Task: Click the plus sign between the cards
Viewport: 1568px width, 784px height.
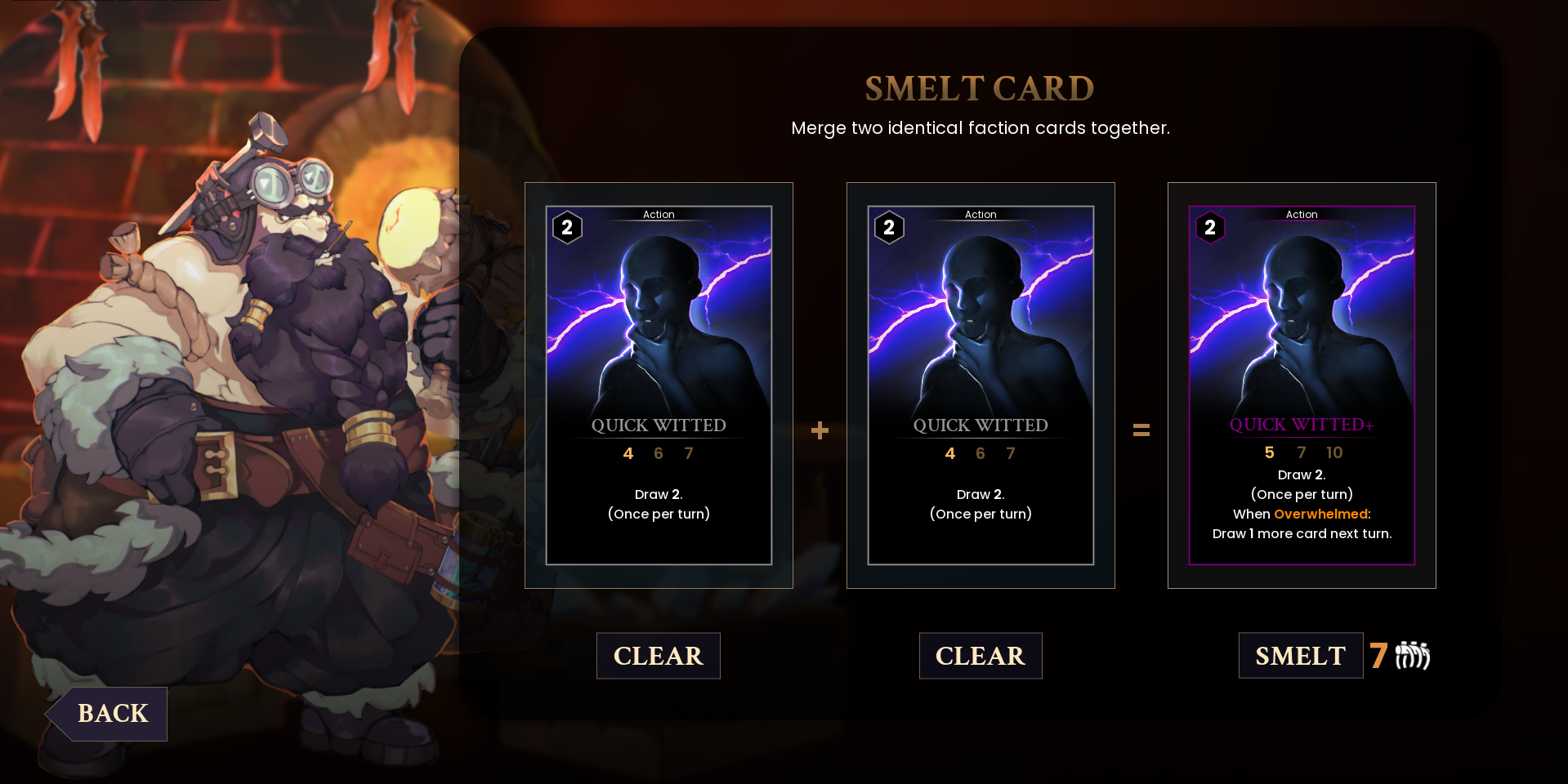Action: tap(820, 430)
